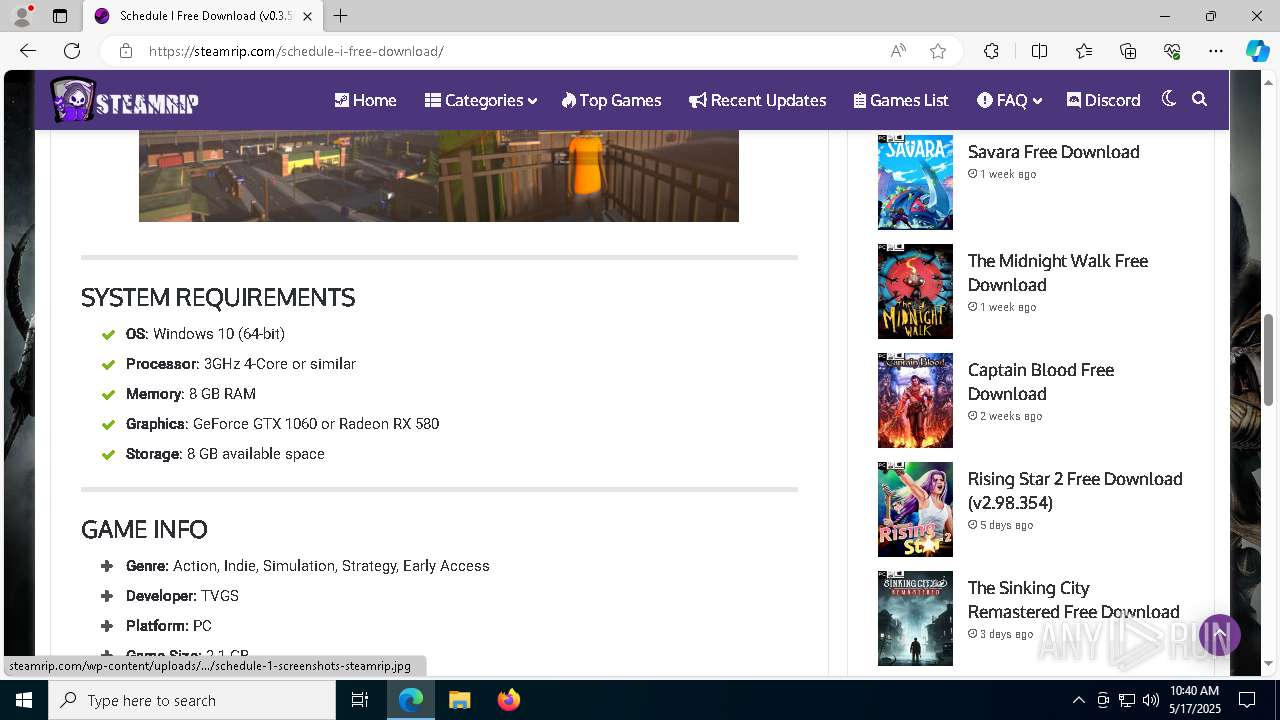Click the page vertical scrollbar thumb
The width and height of the screenshot is (1280, 720).
coord(1269,359)
